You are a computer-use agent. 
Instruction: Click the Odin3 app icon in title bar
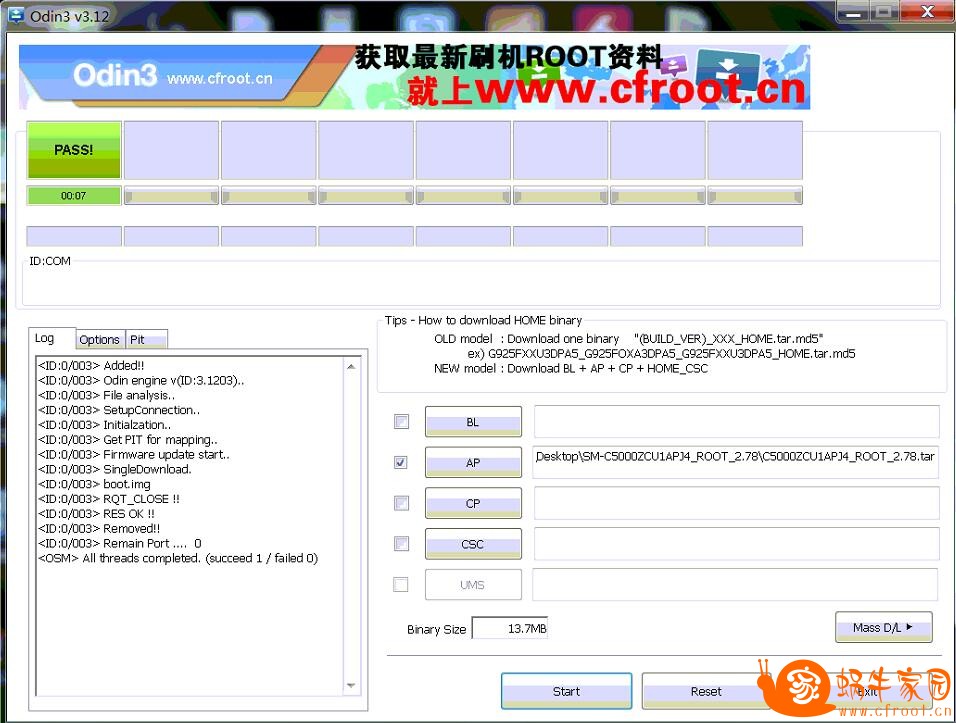[x=15, y=15]
